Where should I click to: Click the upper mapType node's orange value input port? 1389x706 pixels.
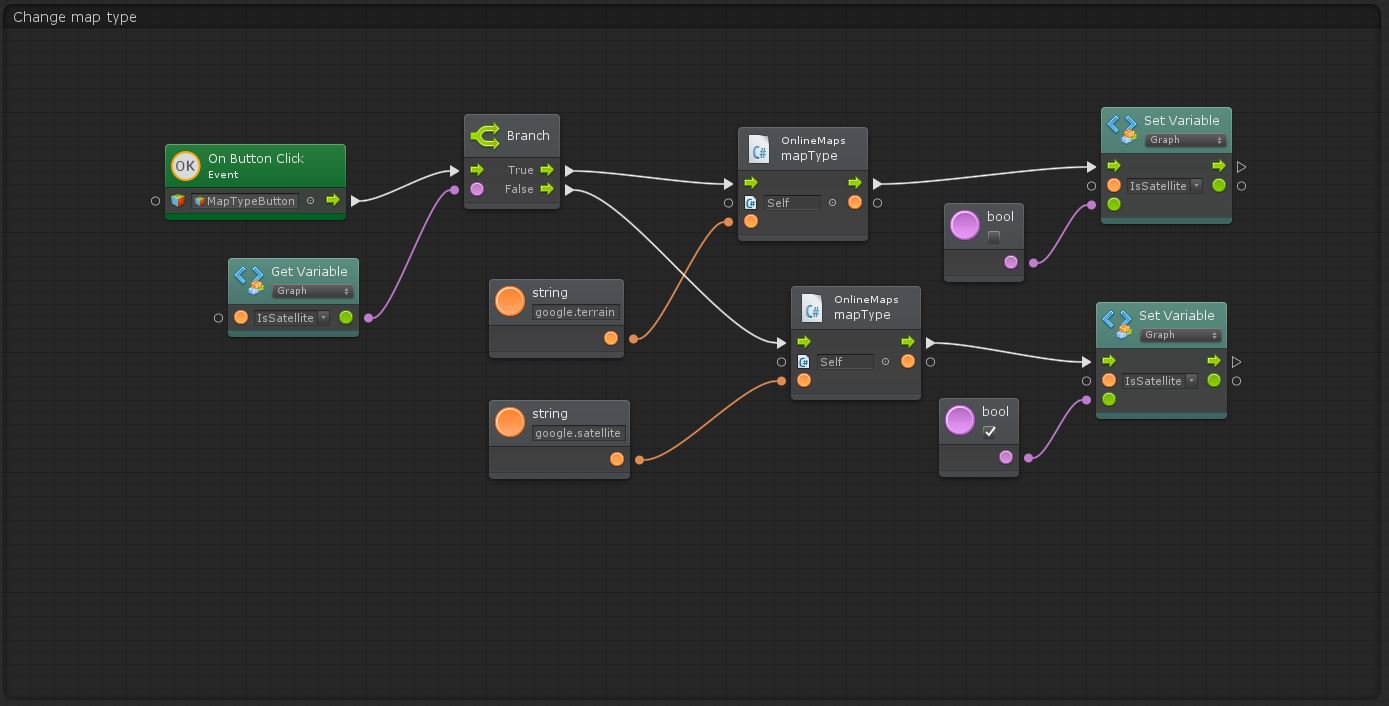pyautogui.click(x=751, y=221)
